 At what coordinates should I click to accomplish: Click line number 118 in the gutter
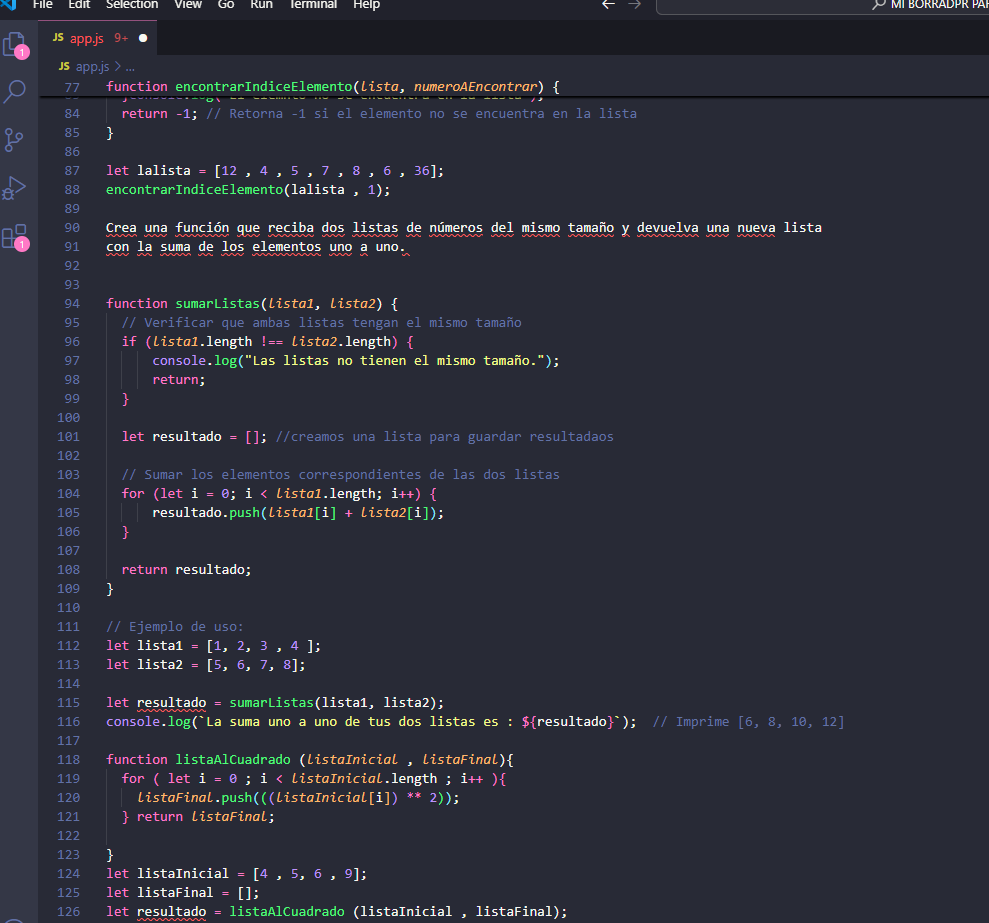point(69,760)
